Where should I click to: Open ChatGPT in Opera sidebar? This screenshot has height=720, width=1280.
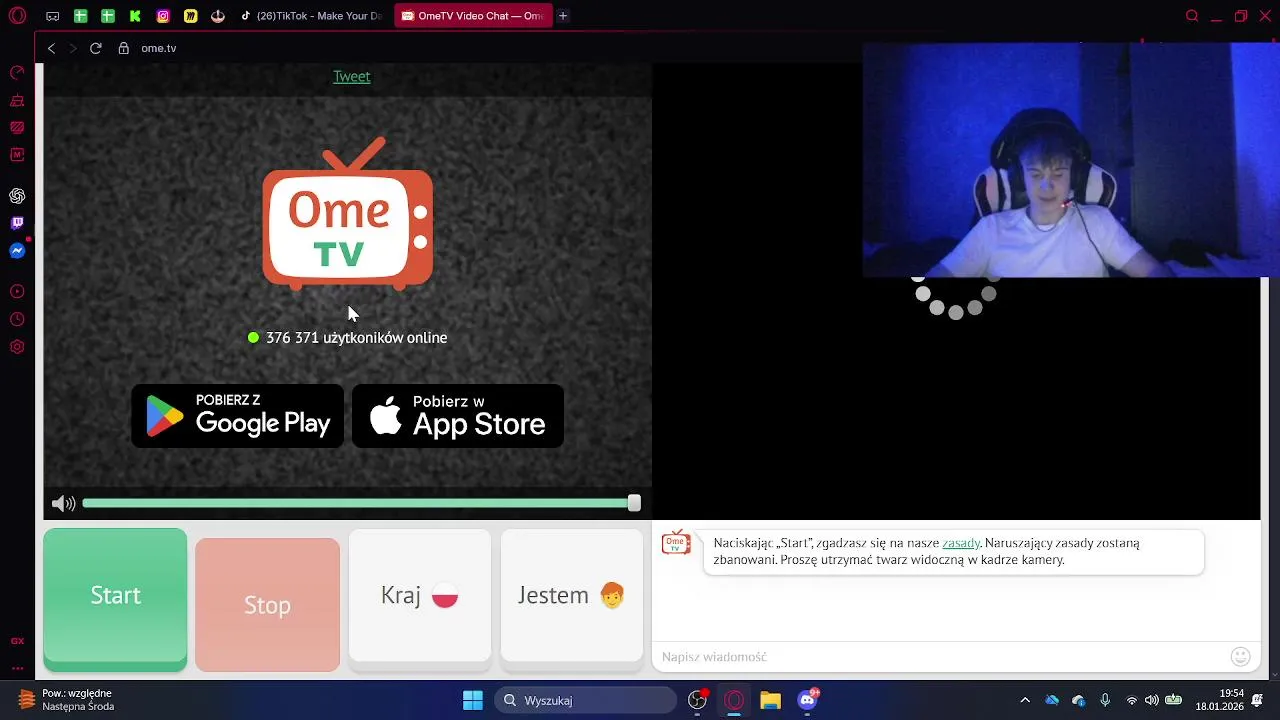click(17, 196)
